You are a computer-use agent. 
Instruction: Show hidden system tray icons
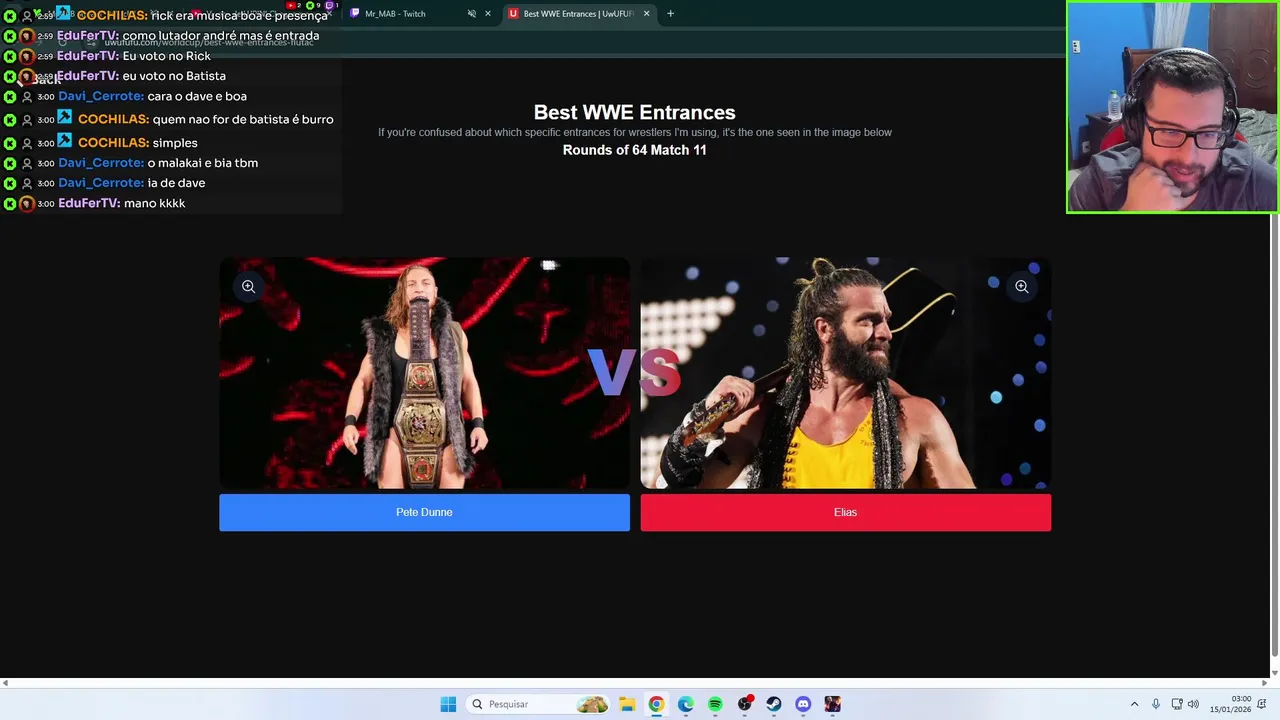(x=1134, y=704)
